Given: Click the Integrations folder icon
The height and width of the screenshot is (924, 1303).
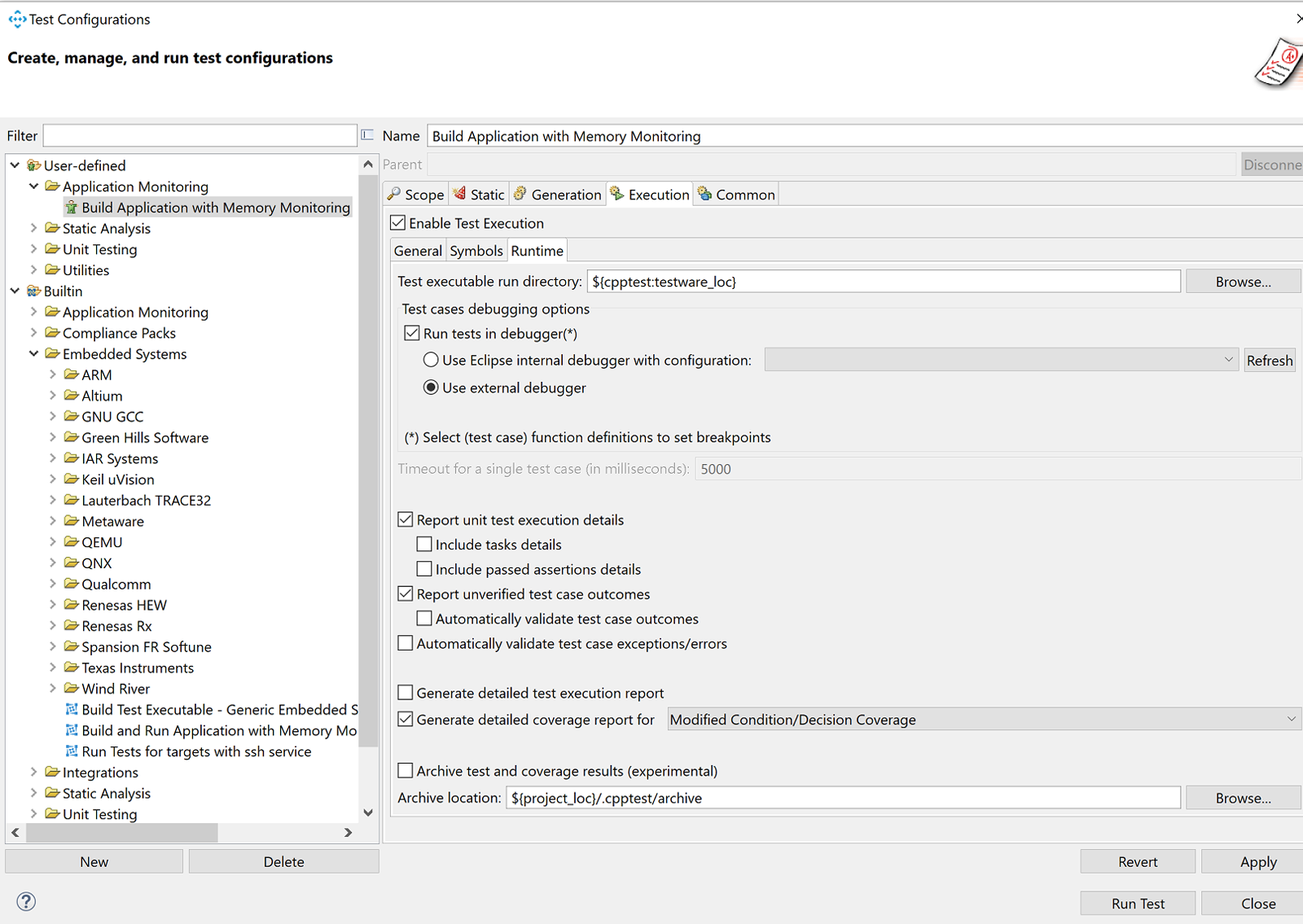Looking at the screenshot, I should (53, 772).
